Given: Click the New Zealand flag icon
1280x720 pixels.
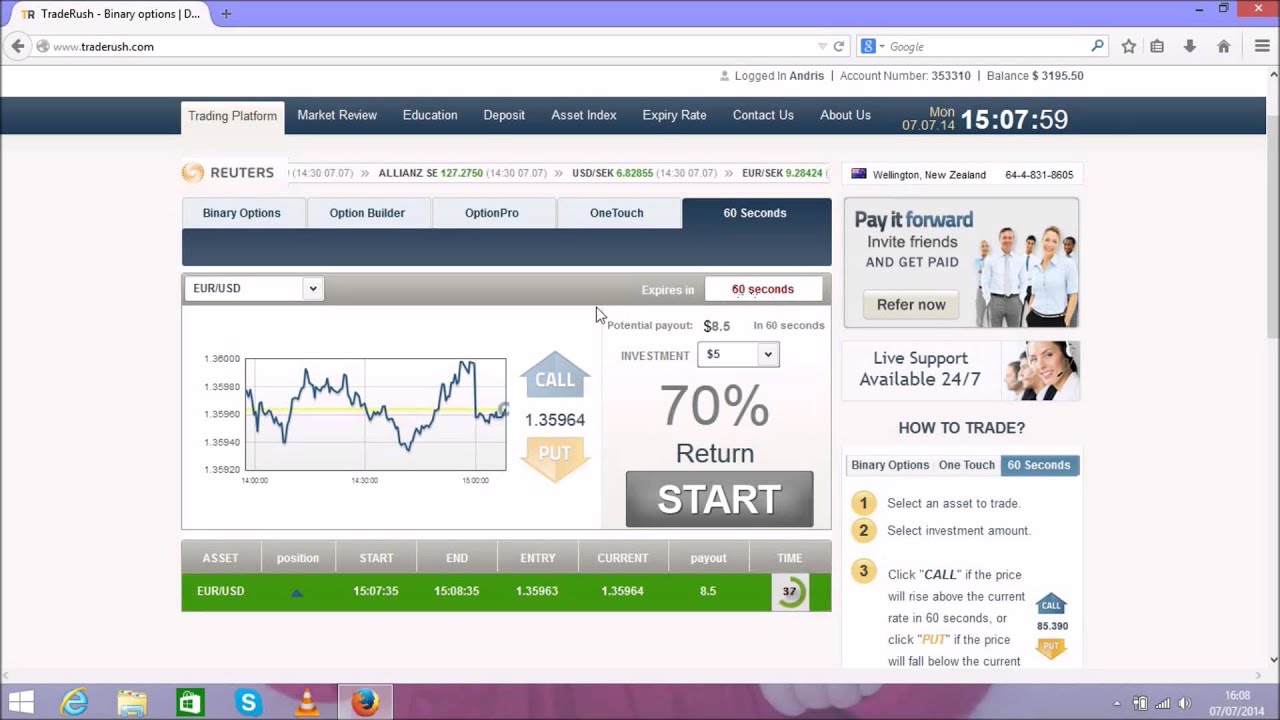Looking at the screenshot, I should pos(858,174).
